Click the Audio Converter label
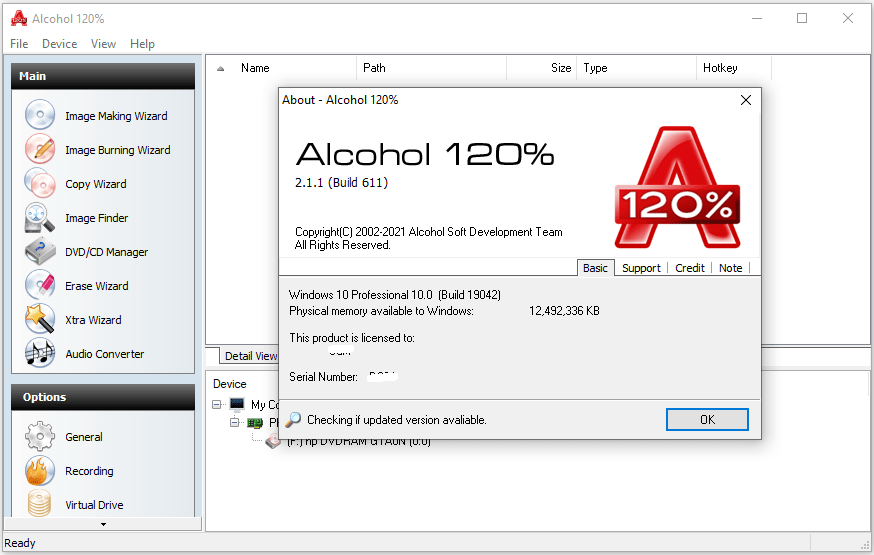Image resolution: width=874 pixels, height=555 pixels. pyautogui.click(x=104, y=354)
